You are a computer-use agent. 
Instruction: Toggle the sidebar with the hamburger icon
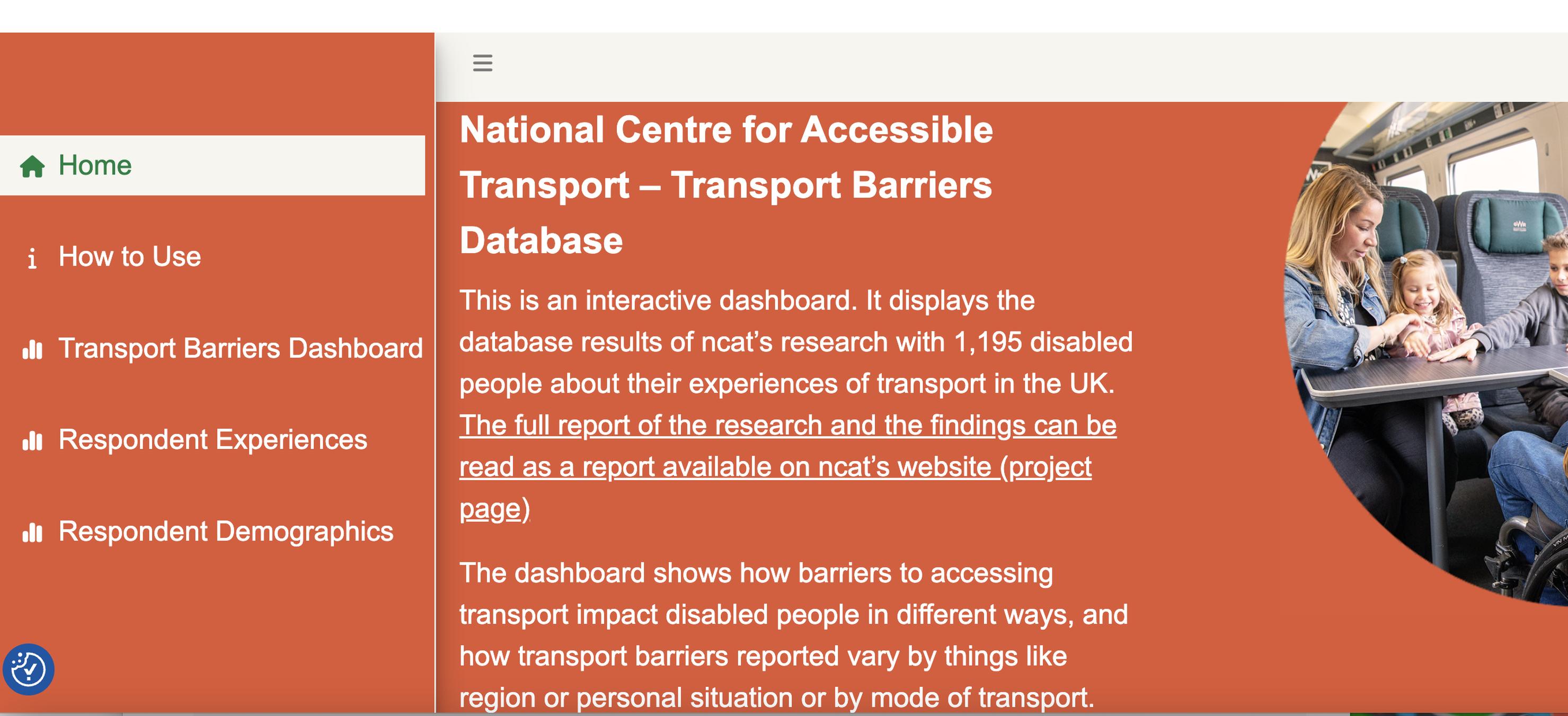[482, 63]
